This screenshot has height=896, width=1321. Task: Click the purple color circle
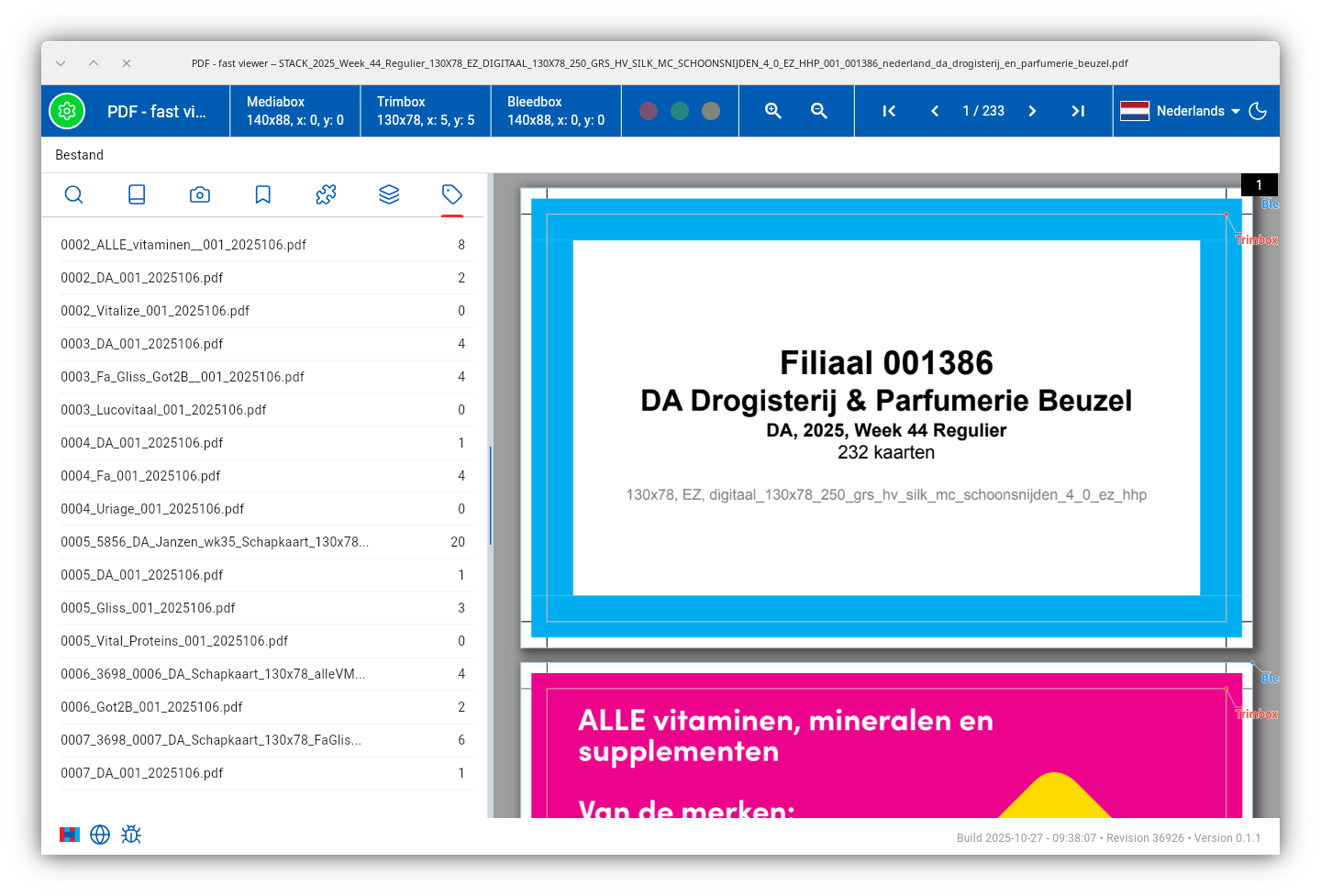649,111
